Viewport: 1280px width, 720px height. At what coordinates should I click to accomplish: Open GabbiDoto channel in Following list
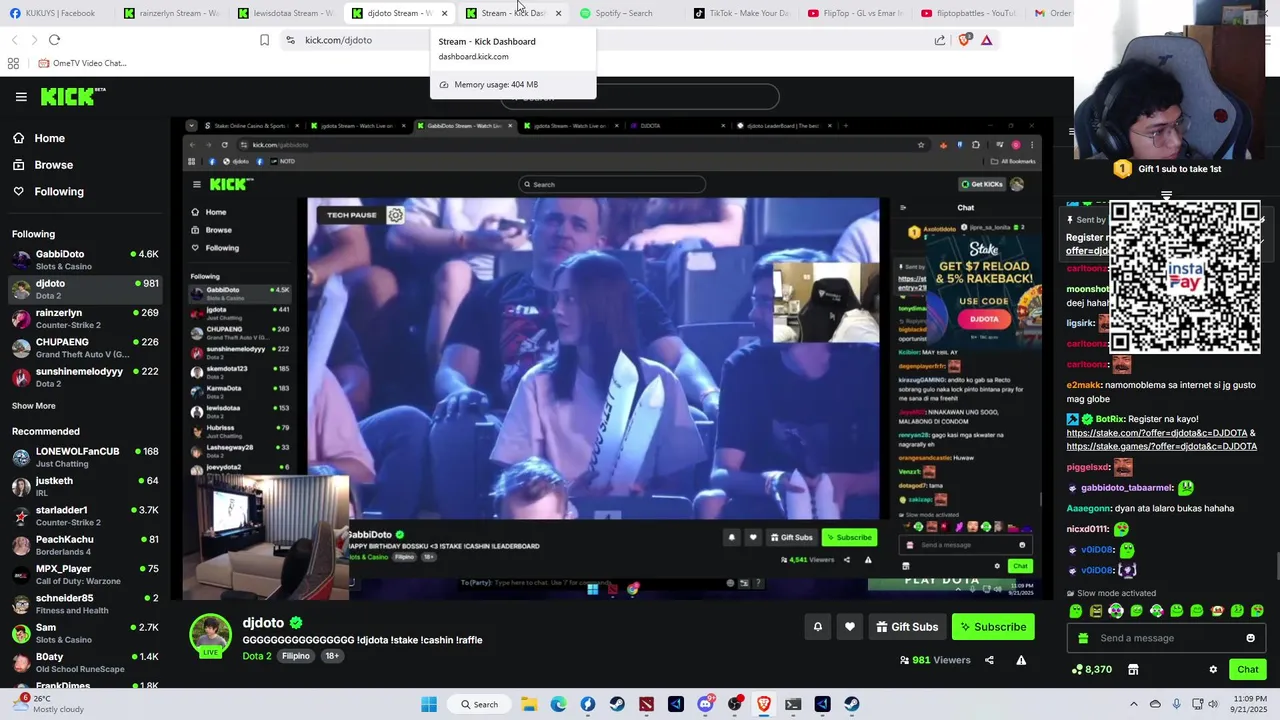pyautogui.click(x=85, y=260)
